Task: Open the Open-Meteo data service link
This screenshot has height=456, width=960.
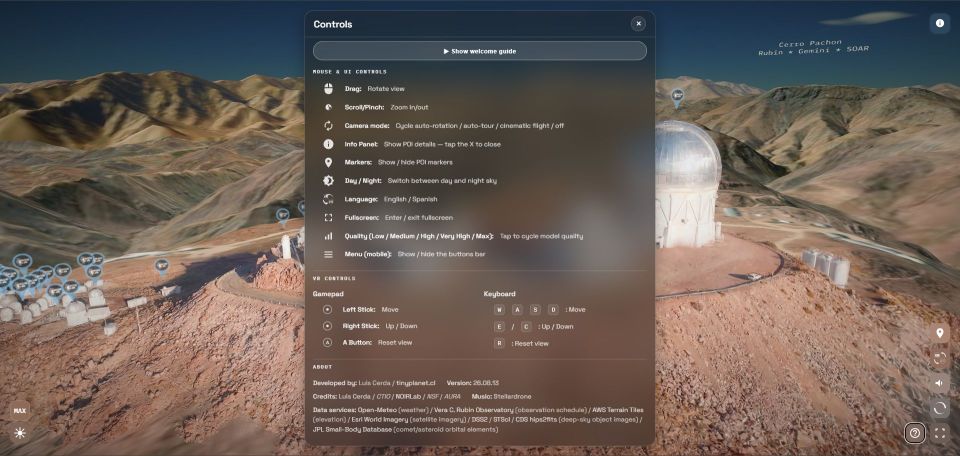Action: tap(377, 409)
